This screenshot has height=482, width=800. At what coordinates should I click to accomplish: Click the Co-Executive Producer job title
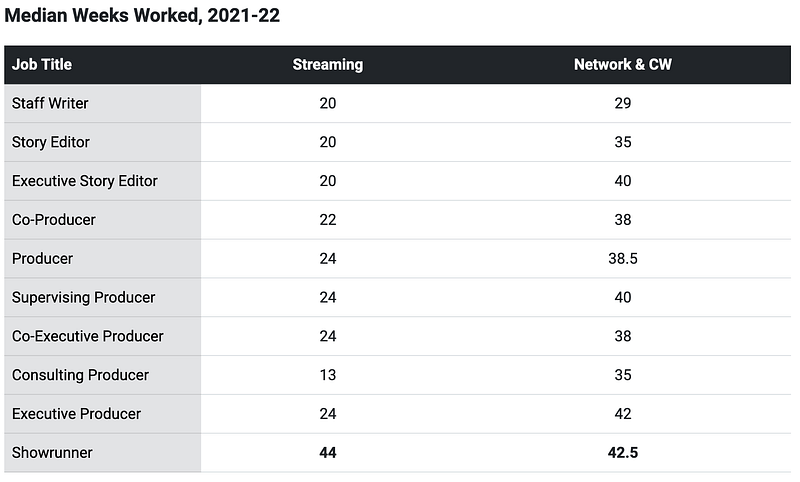pyautogui.click(x=88, y=336)
